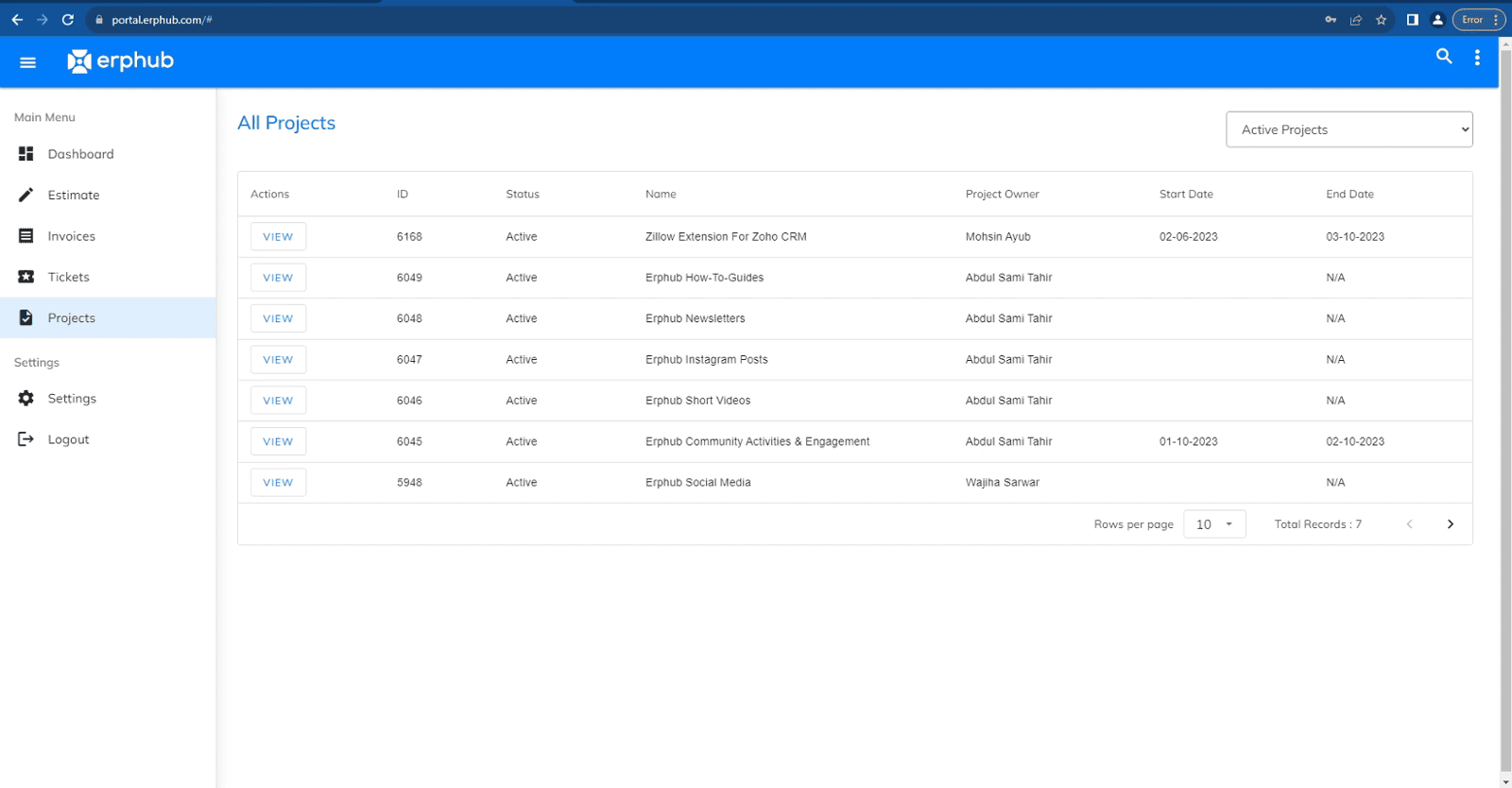This screenshot has width=1512, height=788.
Task: Click the Actions column header
Action: [269, 195]
